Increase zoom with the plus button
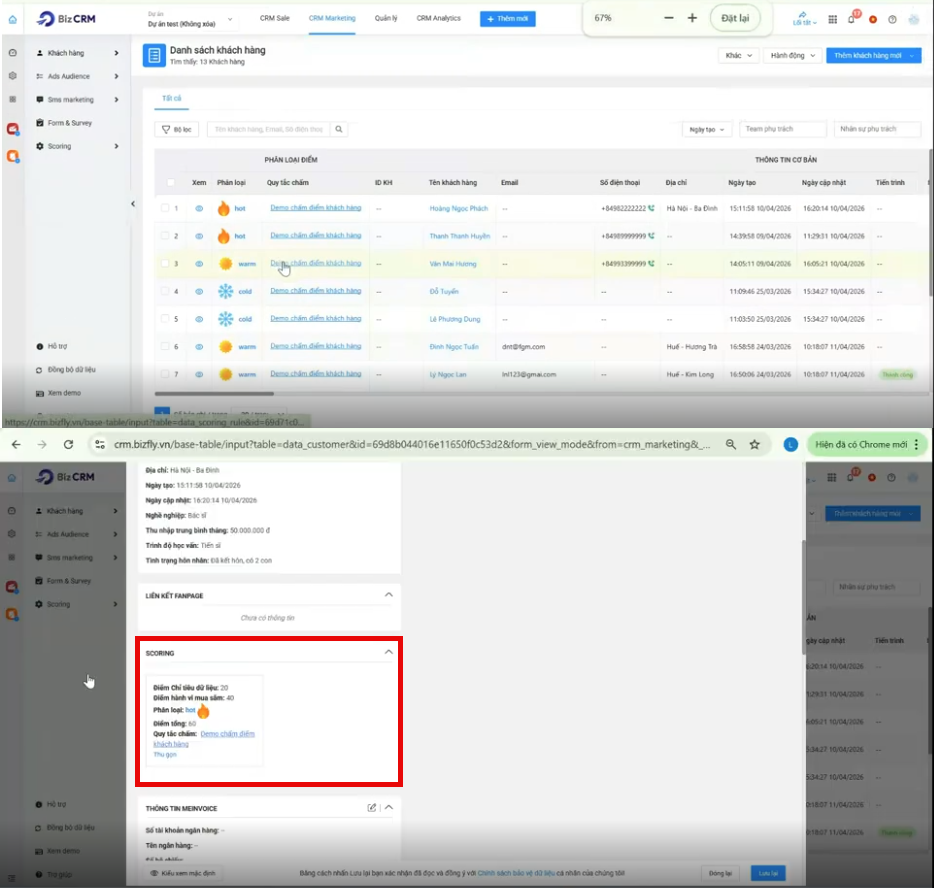Screen dimensions: 934x888 tap(692, 18)
